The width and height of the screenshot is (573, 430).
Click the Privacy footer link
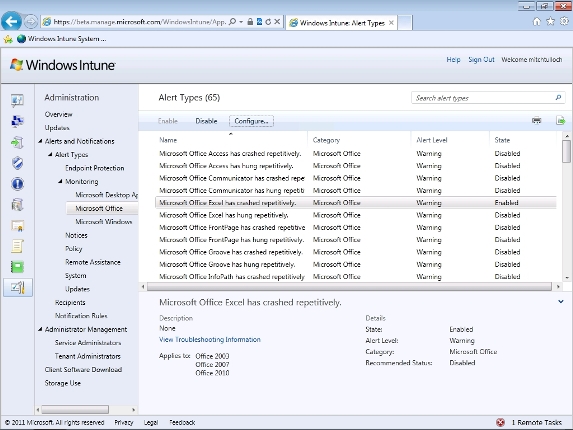click(x=124, y=422)
